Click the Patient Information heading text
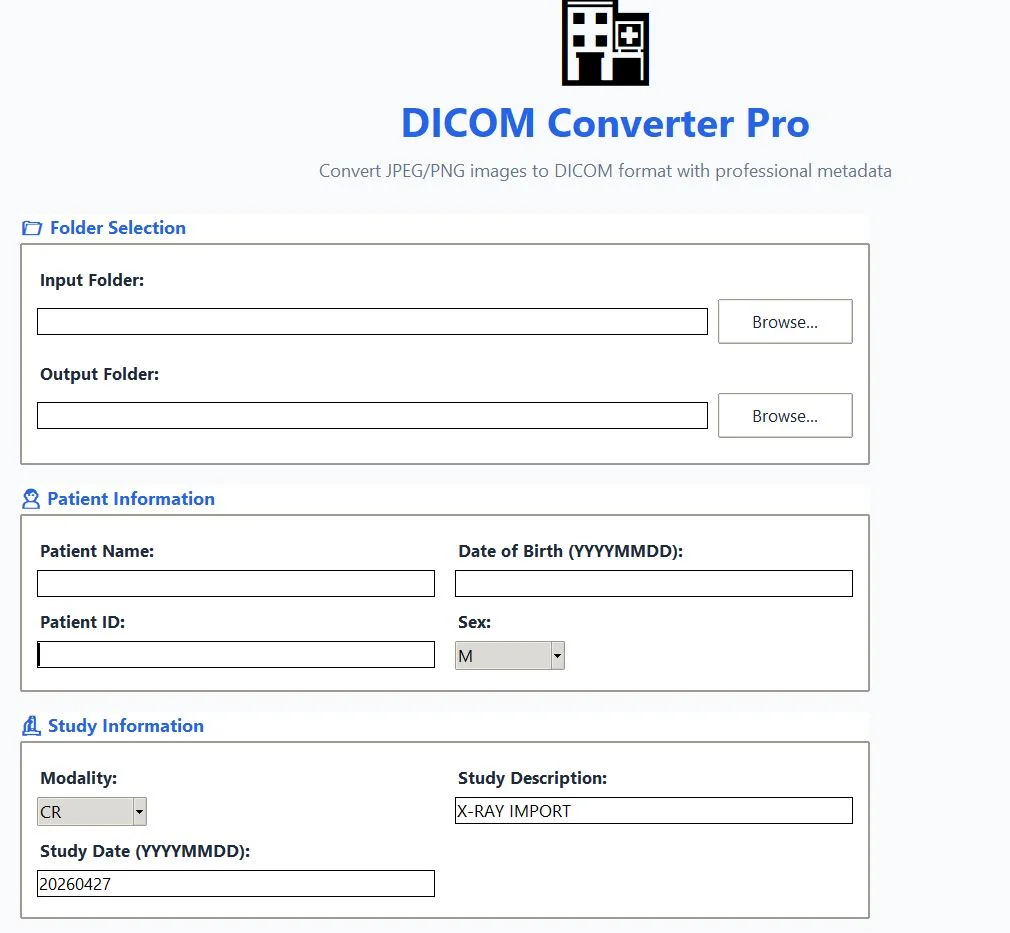The height and width of the screenshot is (933, 1010). click(131, 499)
